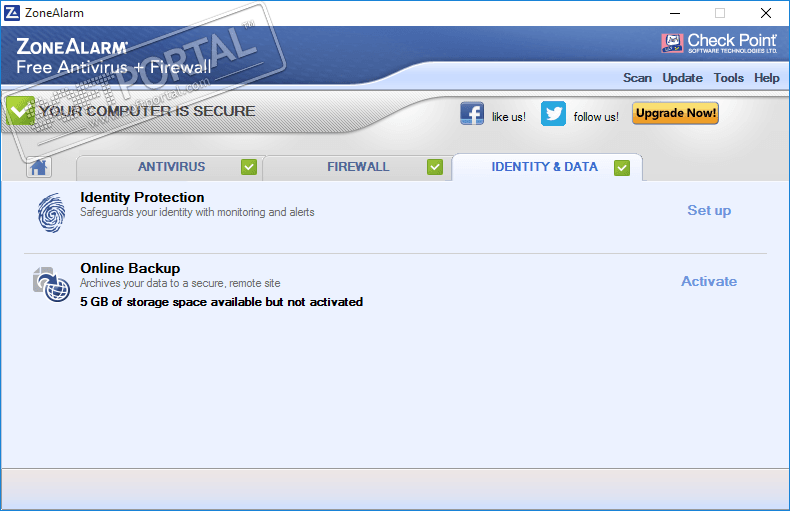Viewport: 790px width, 511px height.
Task: Click the Identity Protection fingerprint icon
Action: 51,213
